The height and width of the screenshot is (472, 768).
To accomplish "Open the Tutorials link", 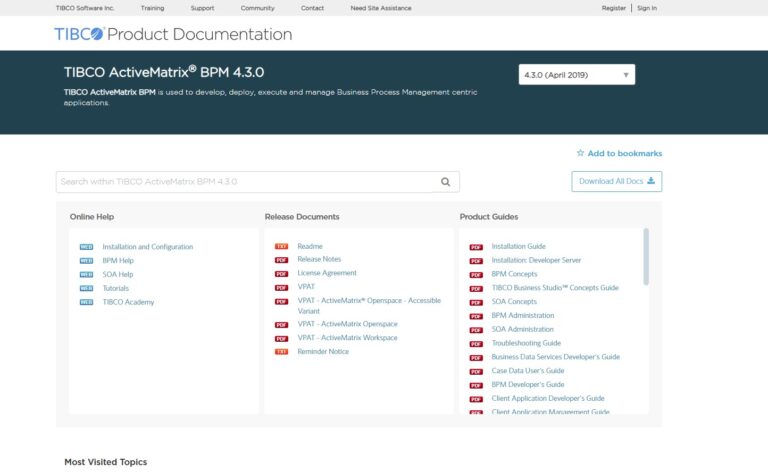I will pos(116,288).
